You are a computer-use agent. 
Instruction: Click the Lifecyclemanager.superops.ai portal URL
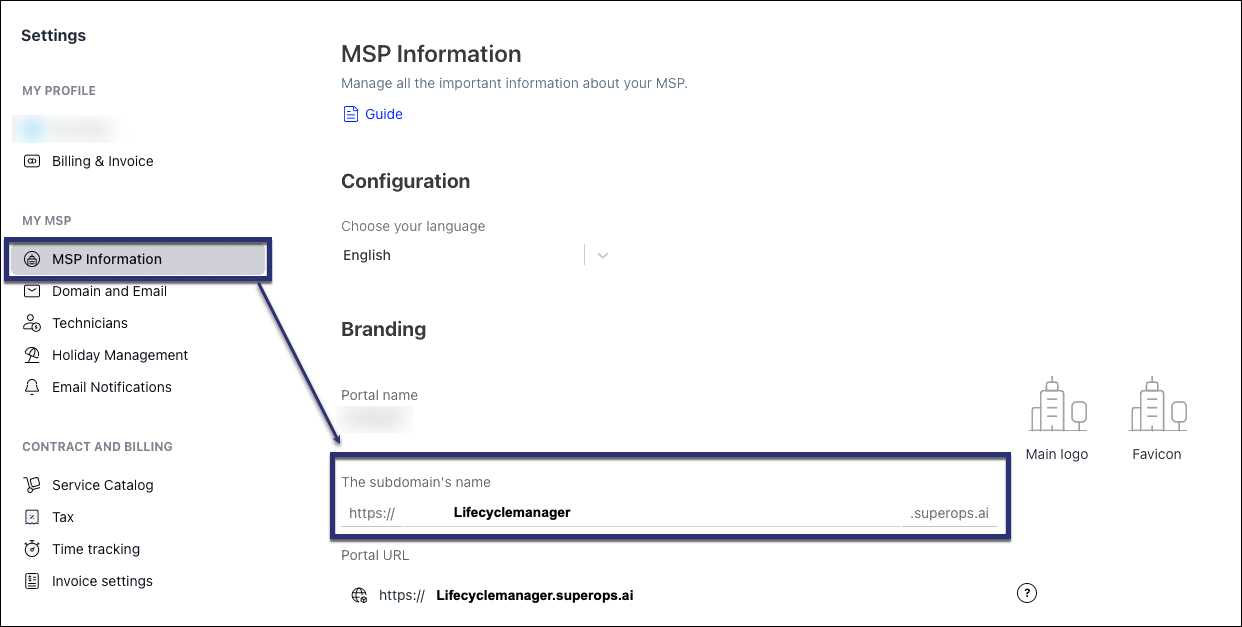click(535, 595)
